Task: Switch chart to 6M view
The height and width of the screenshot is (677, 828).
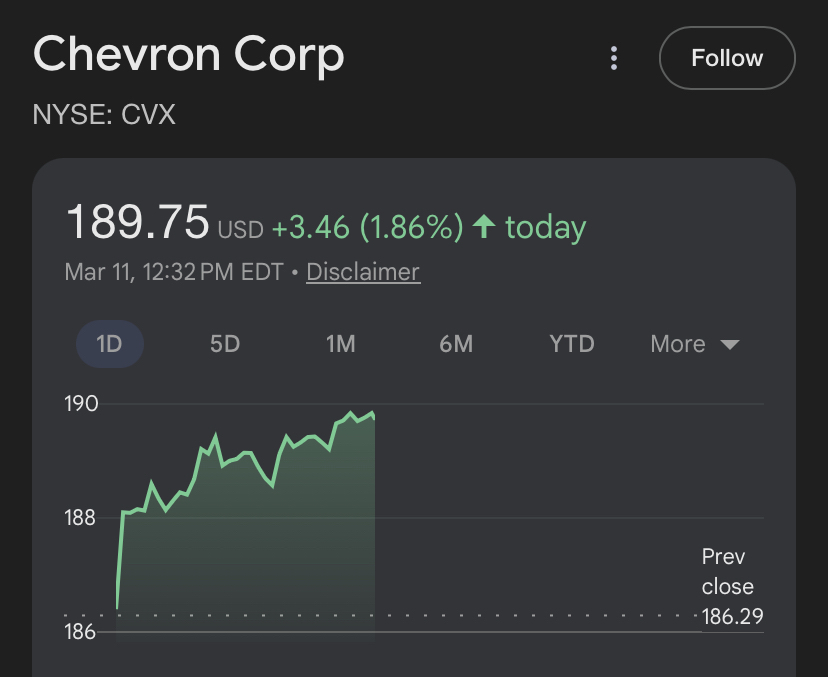Action: tap(456, 344)
